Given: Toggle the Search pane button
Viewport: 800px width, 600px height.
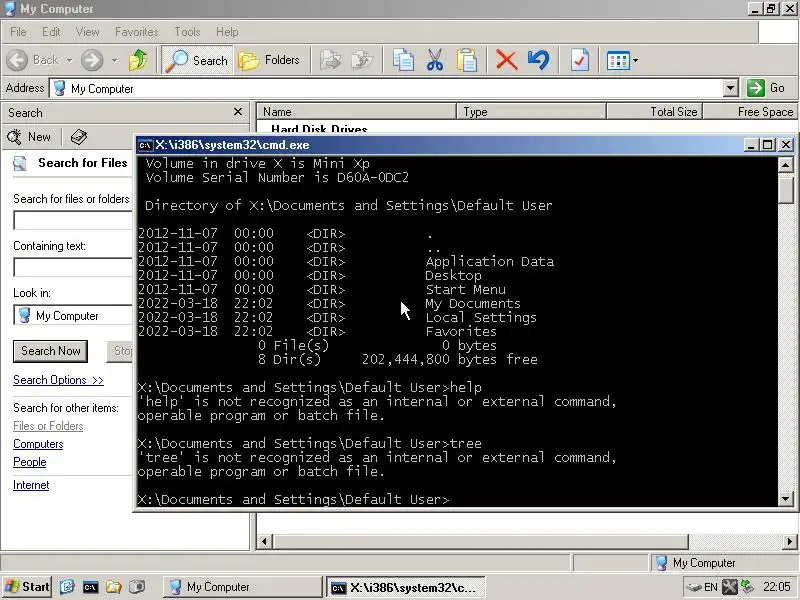Looking at the screenshot, I should point(197,60).
